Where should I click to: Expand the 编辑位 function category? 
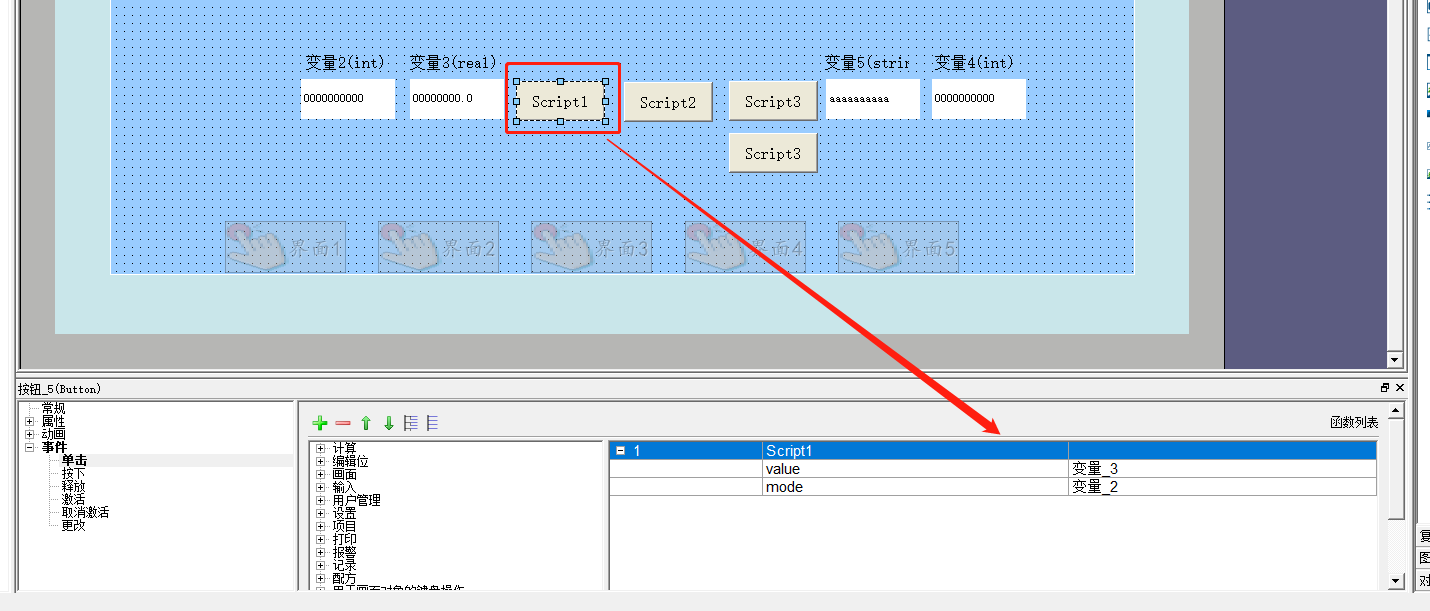(320, 461)
